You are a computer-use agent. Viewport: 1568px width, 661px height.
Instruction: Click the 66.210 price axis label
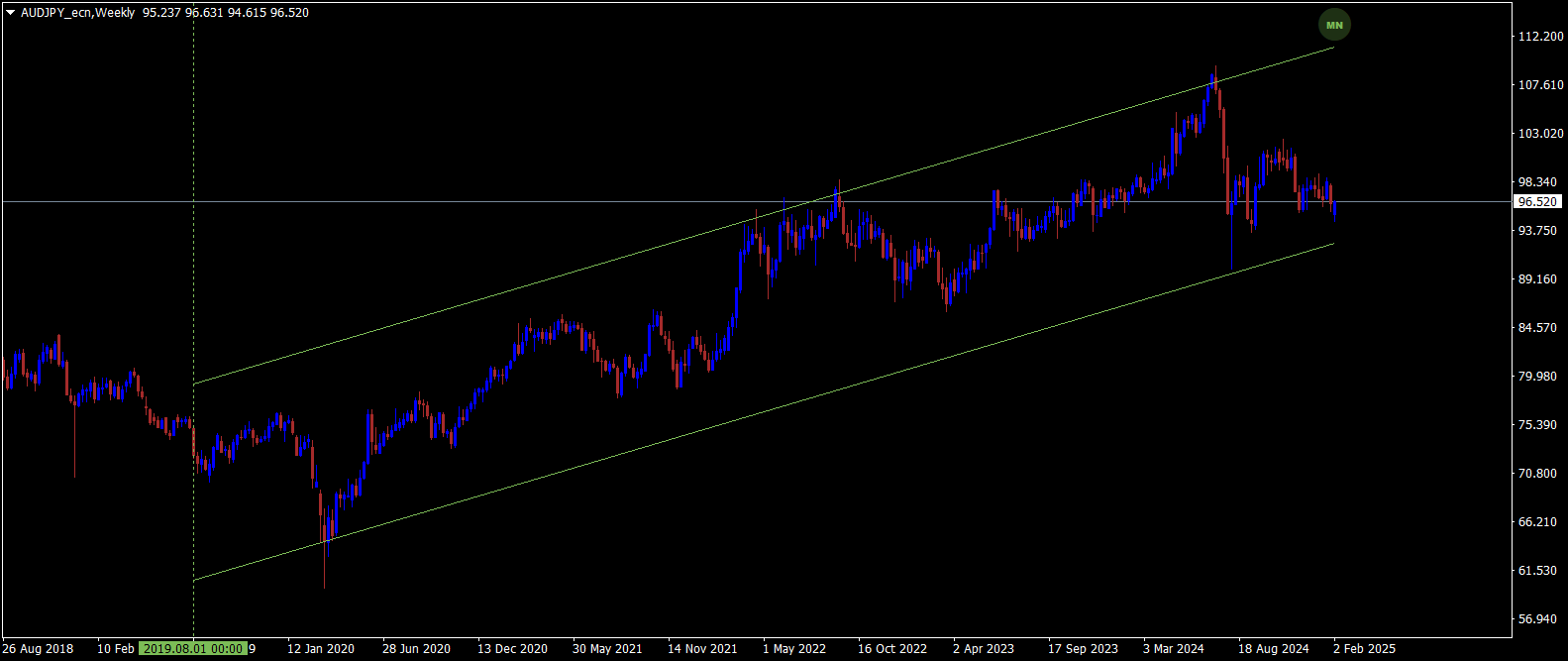coord(1538,522)
